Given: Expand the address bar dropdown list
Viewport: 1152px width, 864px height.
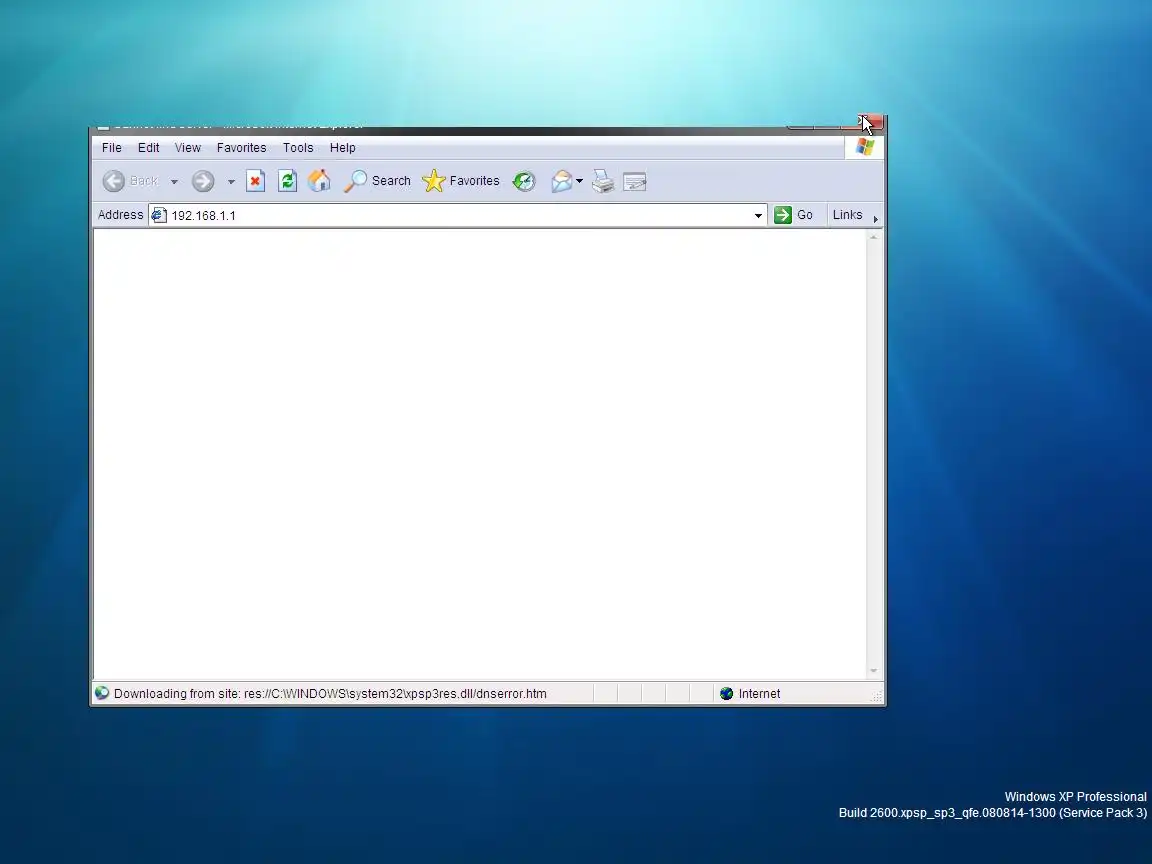Looking at the screenshot, I should click(758, 215).
